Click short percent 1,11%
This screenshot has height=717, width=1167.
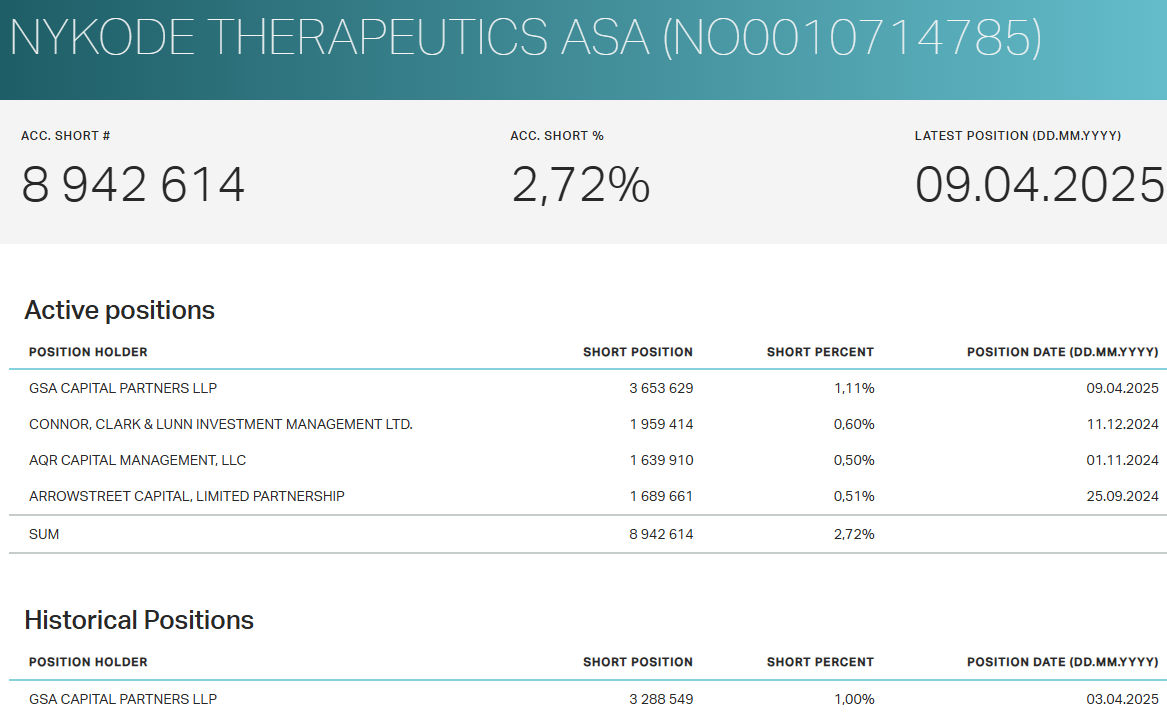pyautogui.click(x=854, y=388)
